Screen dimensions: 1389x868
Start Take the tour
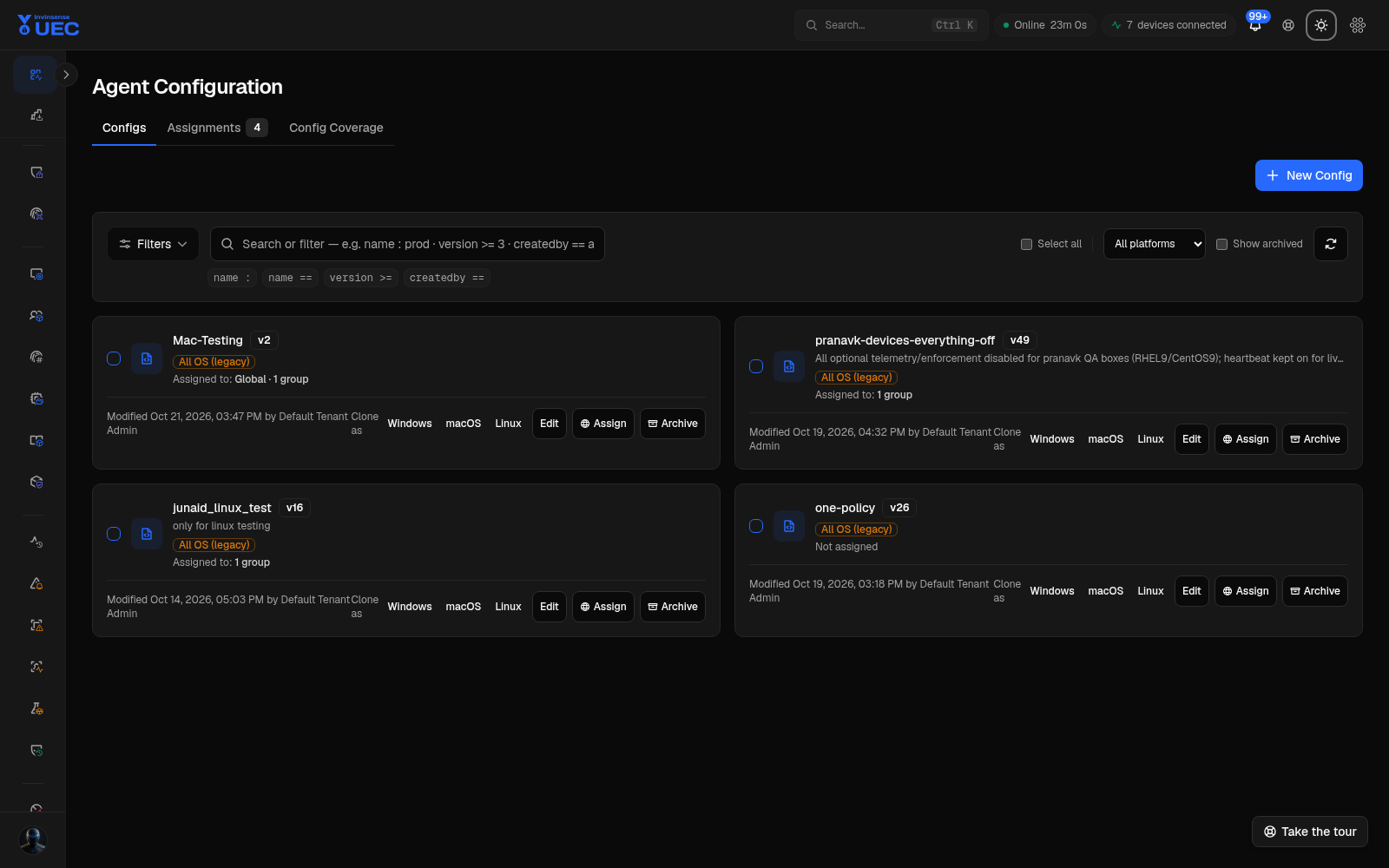(1310, 832)
